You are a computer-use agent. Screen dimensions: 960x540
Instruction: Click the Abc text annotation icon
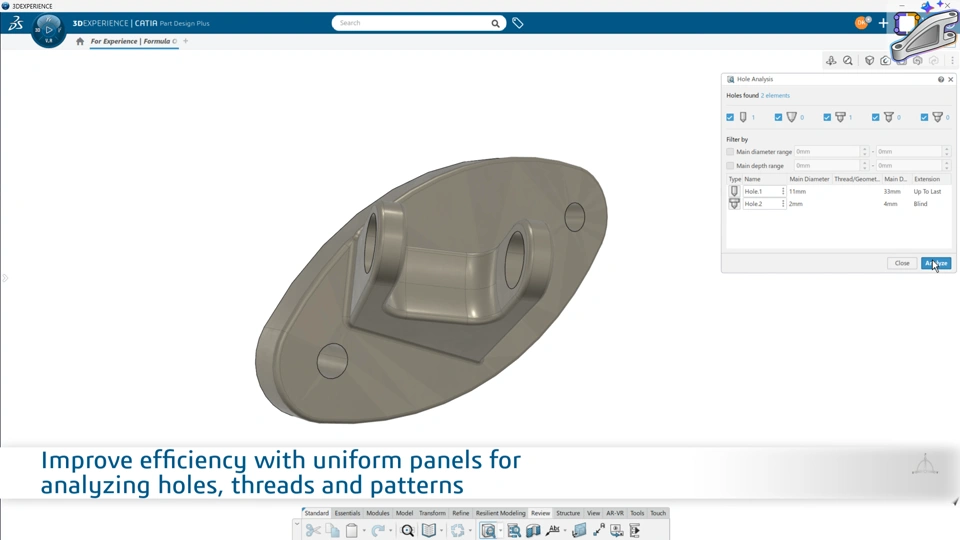[553, 530]
